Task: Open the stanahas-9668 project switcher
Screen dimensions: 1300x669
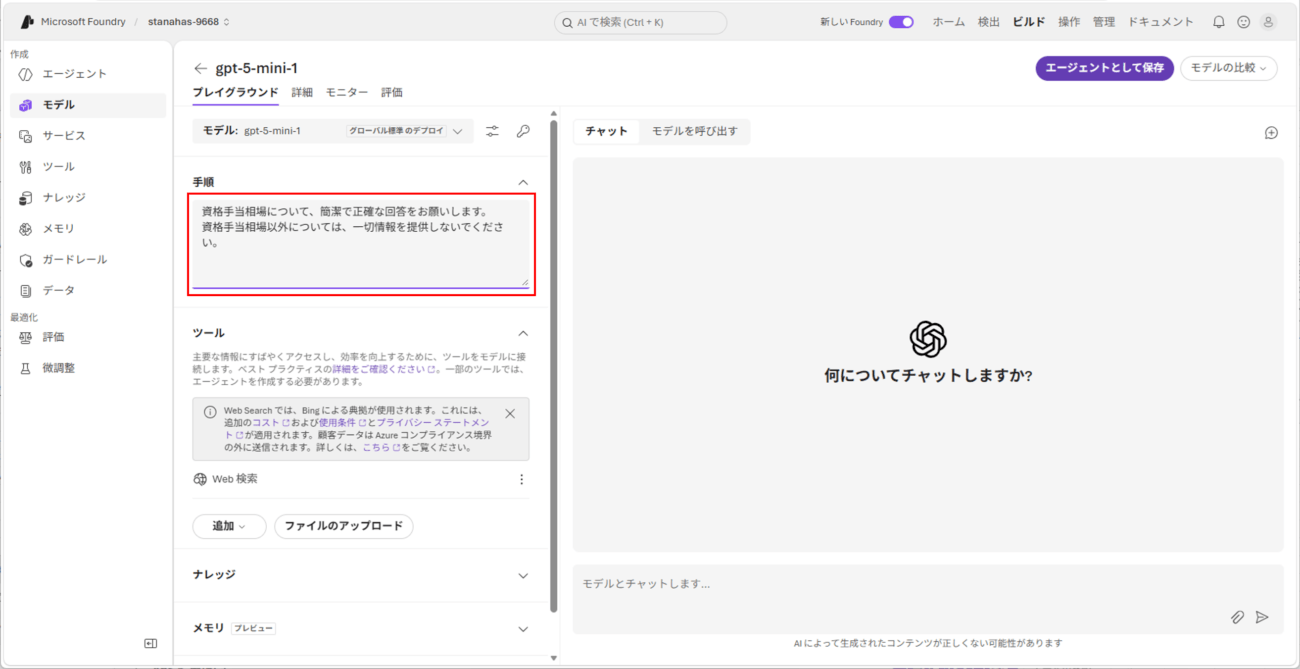Action: point(189,22)
